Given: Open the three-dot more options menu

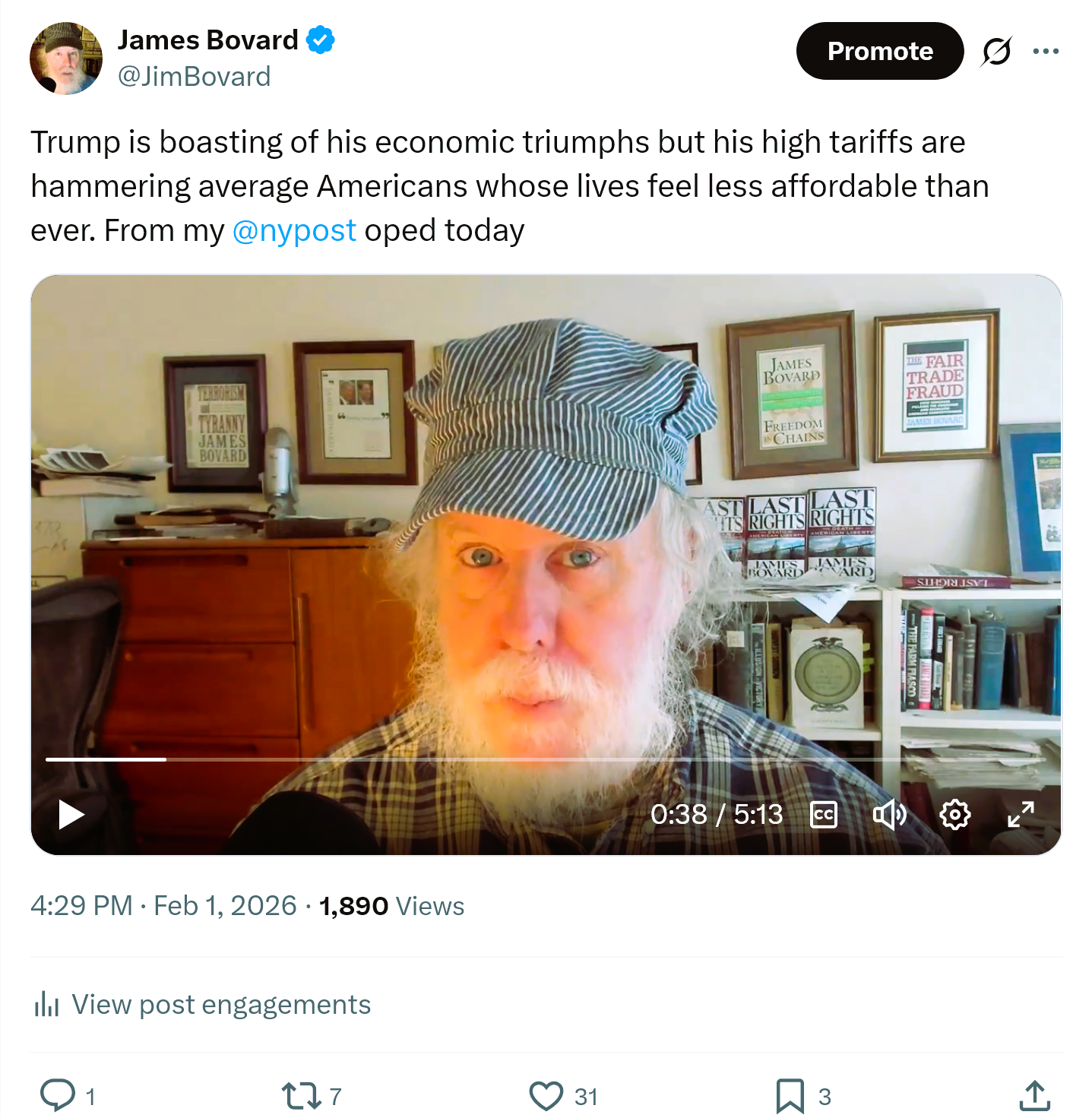Looking at the screenshot, I should point(1046,51).
